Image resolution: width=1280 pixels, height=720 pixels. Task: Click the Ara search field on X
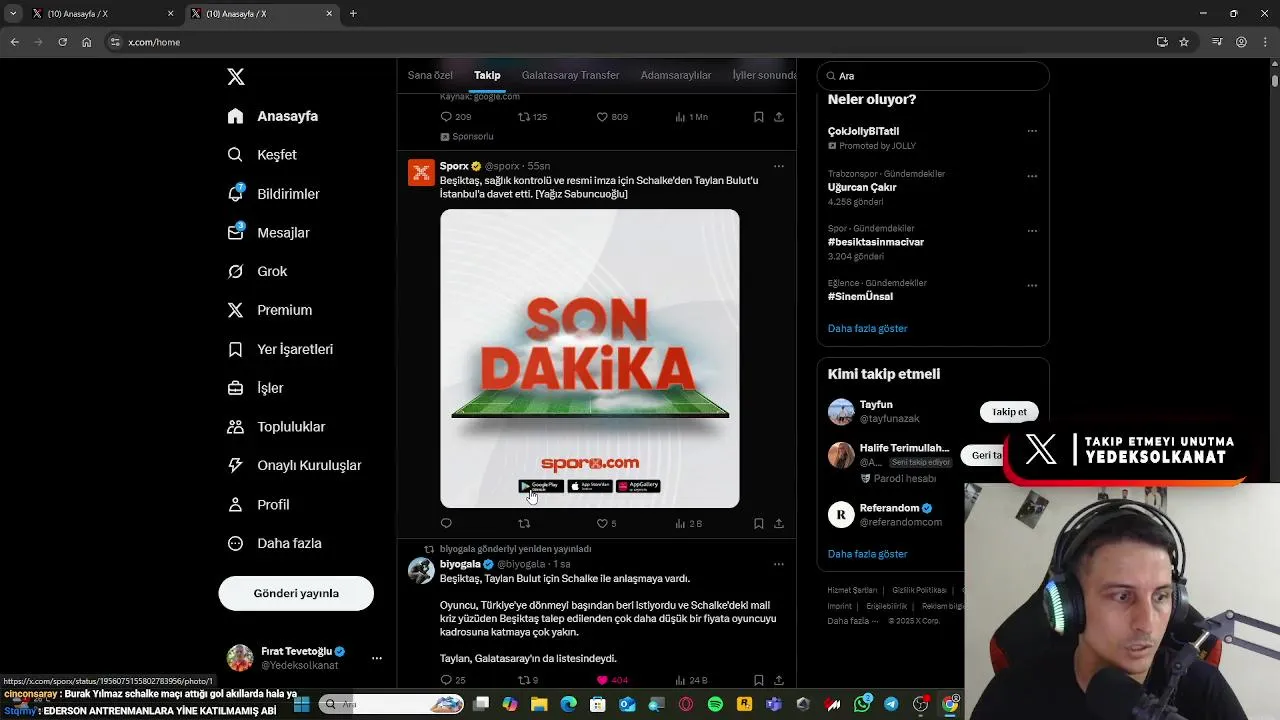[x=933, y=76]
